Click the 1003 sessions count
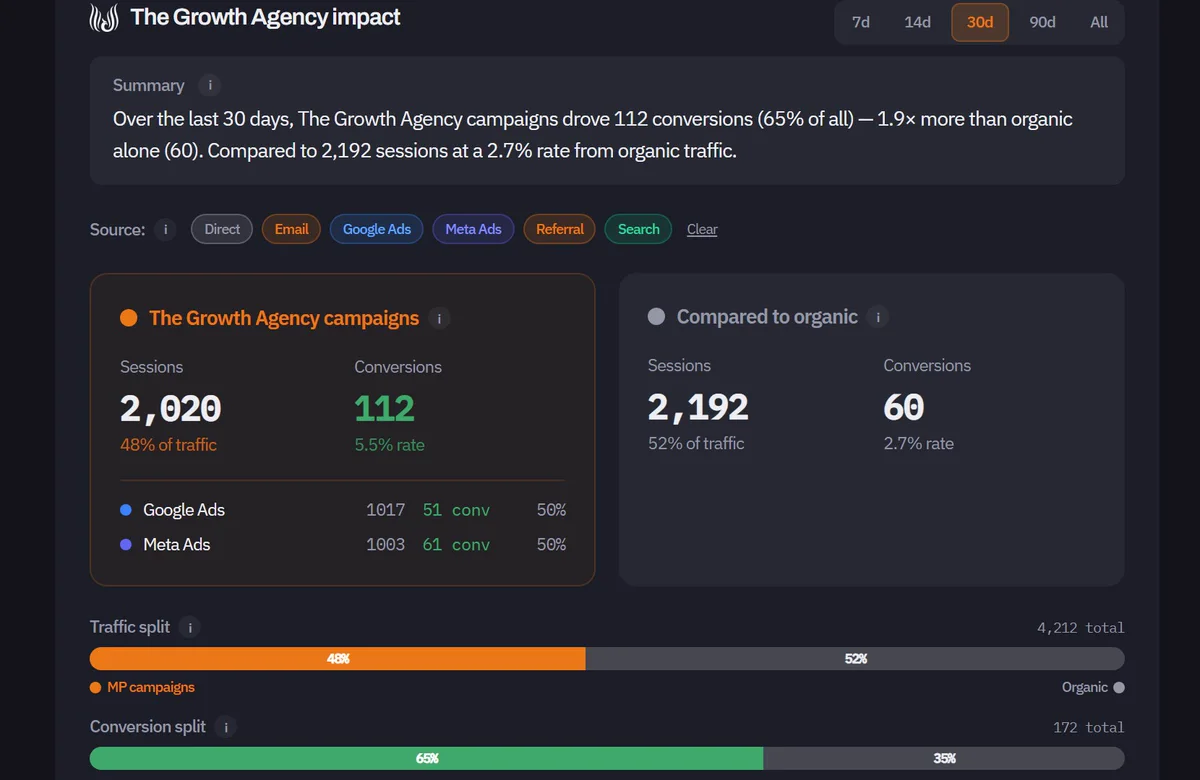The height and width of the screenshot is (780, 1200). click(385, 545)
